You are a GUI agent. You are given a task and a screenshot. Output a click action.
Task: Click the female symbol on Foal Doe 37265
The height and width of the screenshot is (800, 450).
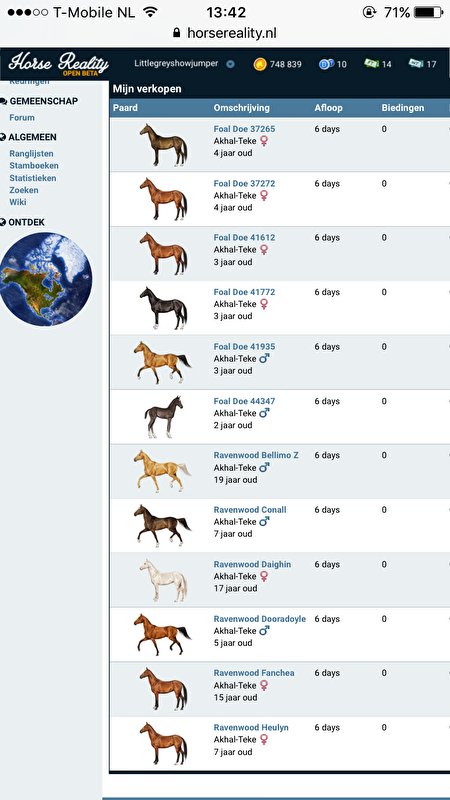[264, 141]
